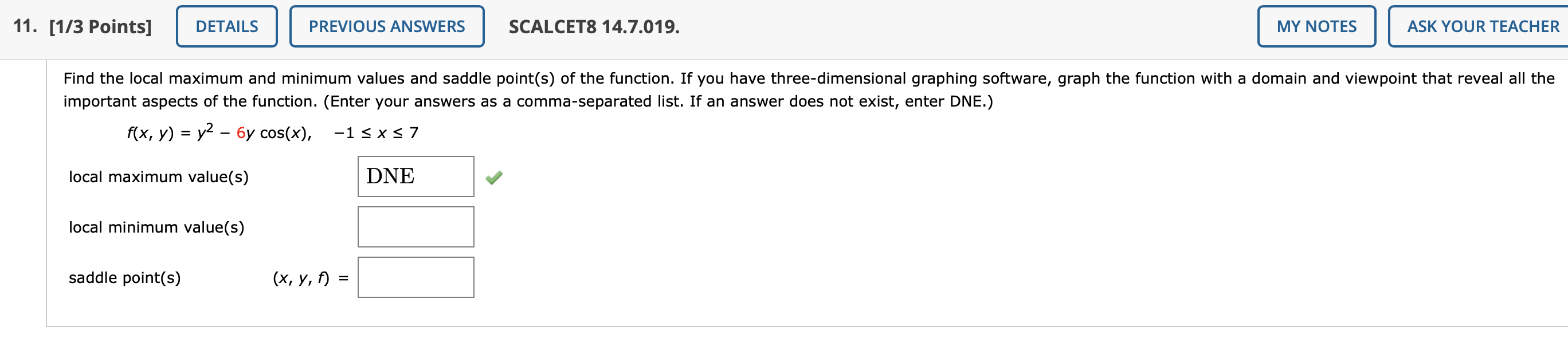Click the question number 11 heading

[24, 26]
